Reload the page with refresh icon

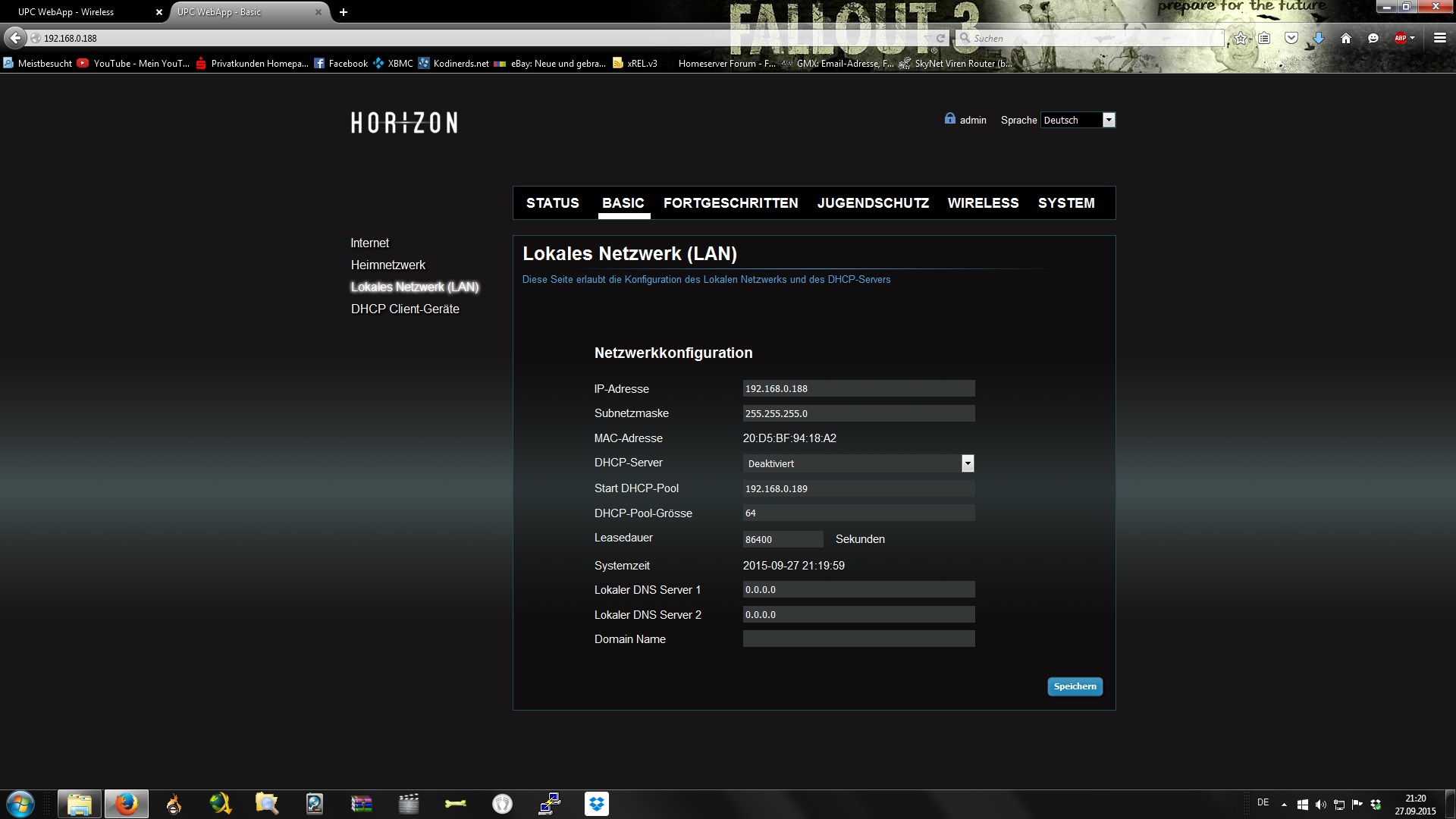(941, 38)
